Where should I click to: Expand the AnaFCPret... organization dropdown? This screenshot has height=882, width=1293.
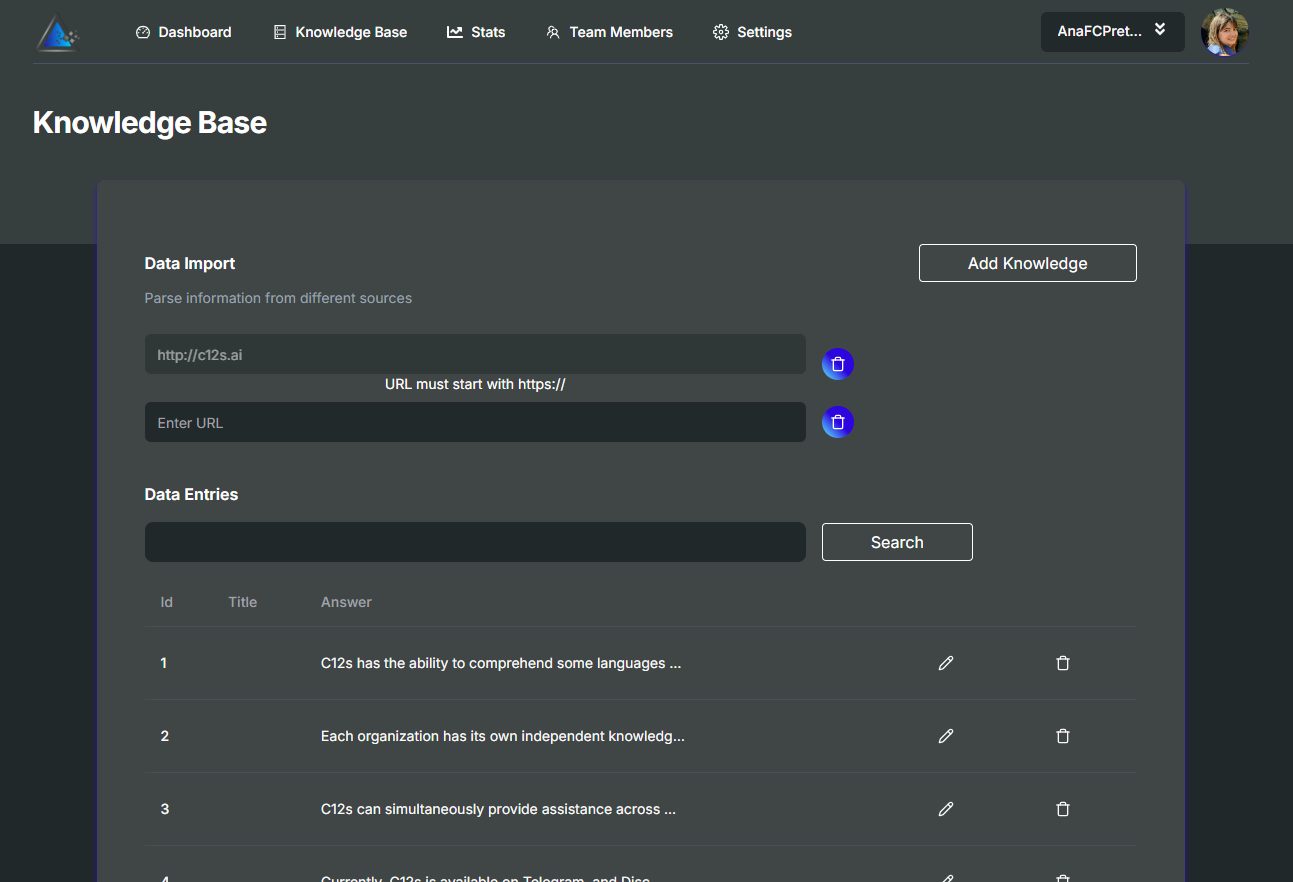[x=1113, y=32]
